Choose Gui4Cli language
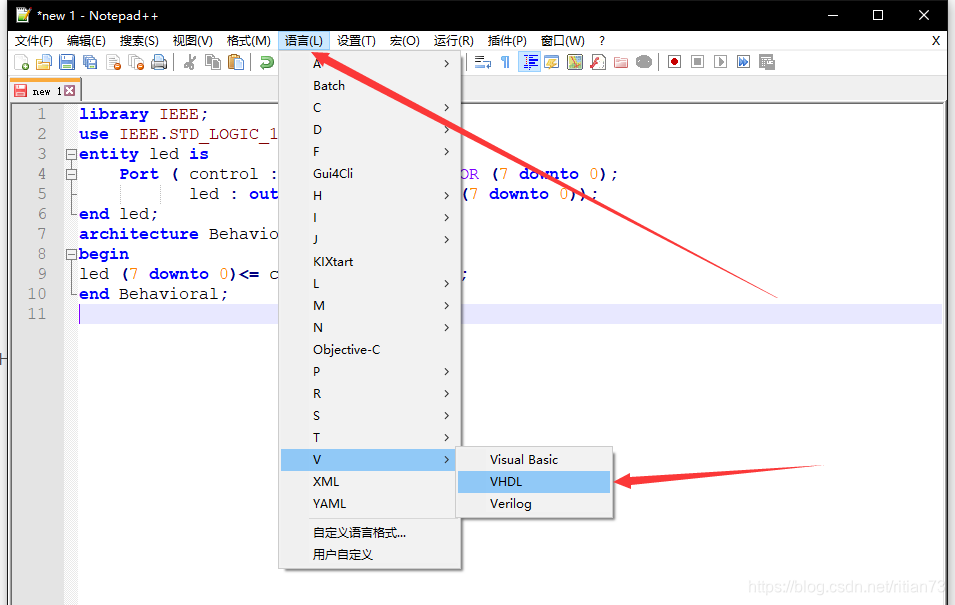 (x=370, y=174)
